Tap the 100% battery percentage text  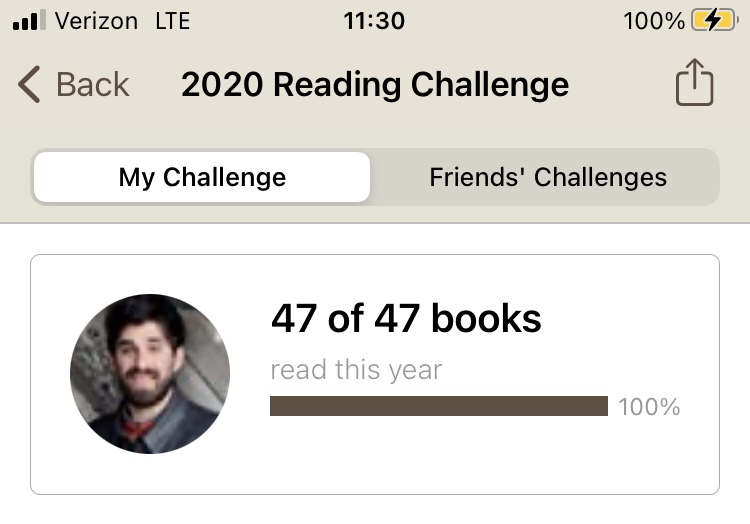tap(653, 20)
